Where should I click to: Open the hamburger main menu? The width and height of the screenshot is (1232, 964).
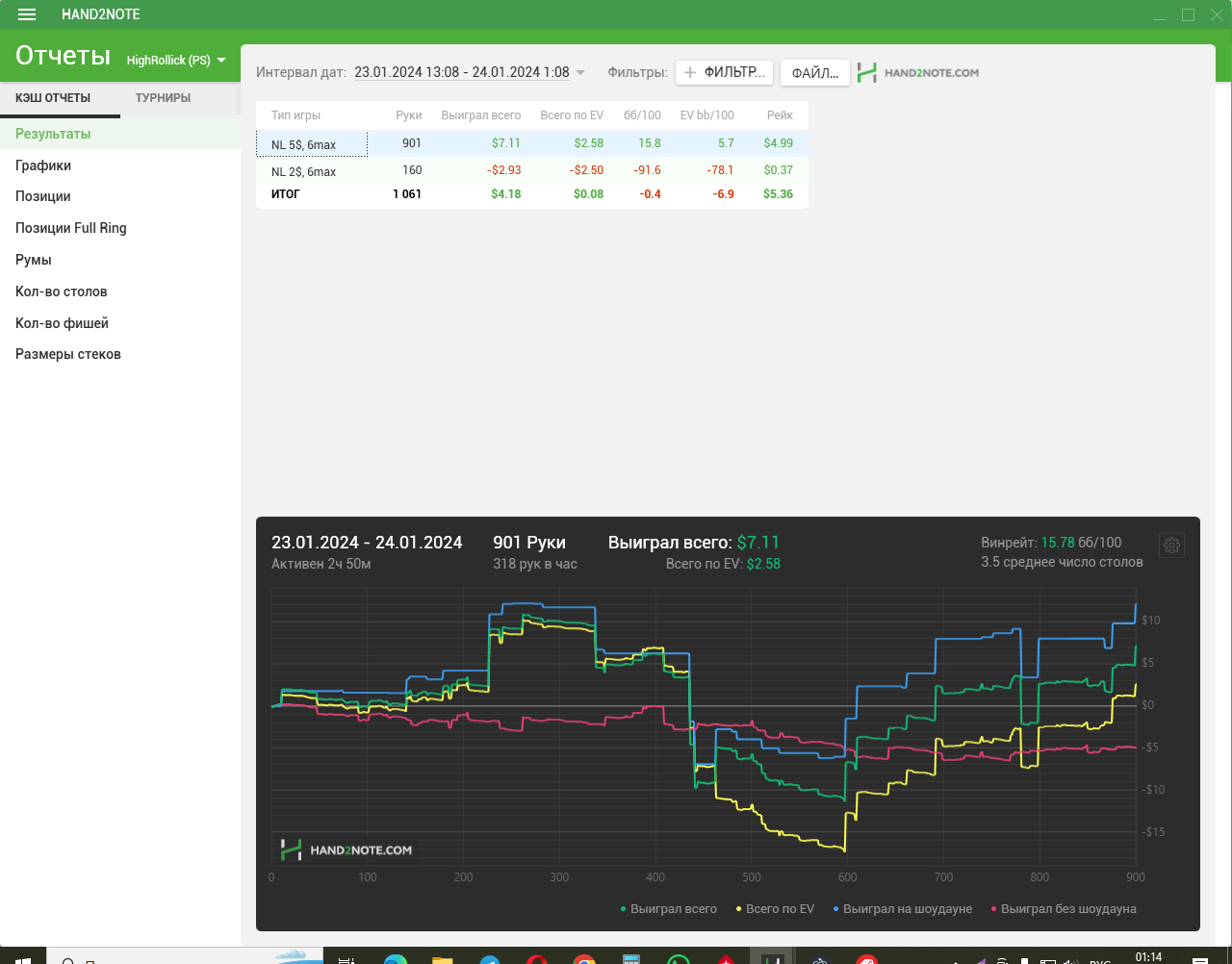(x=27, y=14)
